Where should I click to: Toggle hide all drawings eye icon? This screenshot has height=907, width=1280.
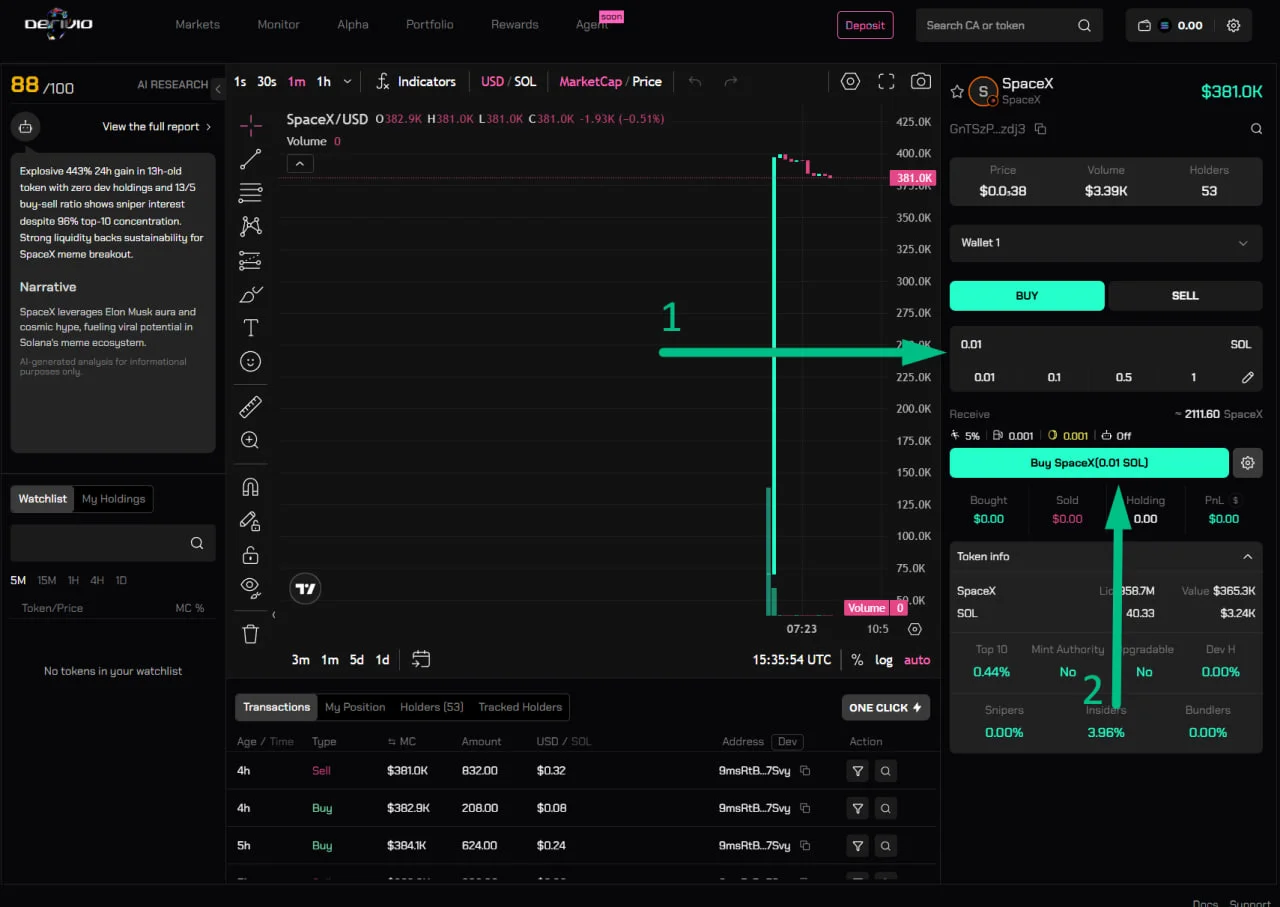[x=251, y=587]
